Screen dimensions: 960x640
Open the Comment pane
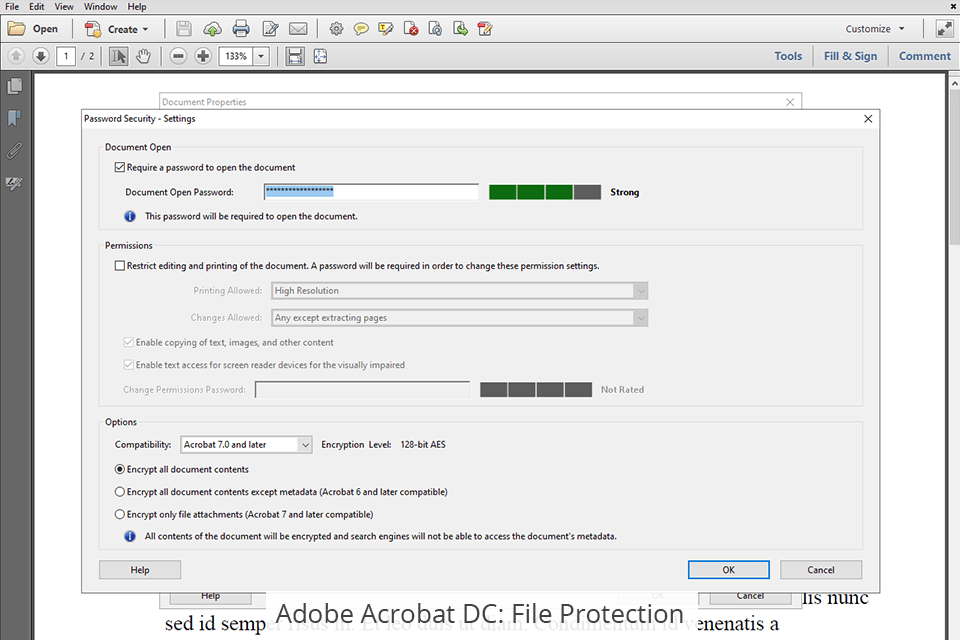(x=924, y=56)
